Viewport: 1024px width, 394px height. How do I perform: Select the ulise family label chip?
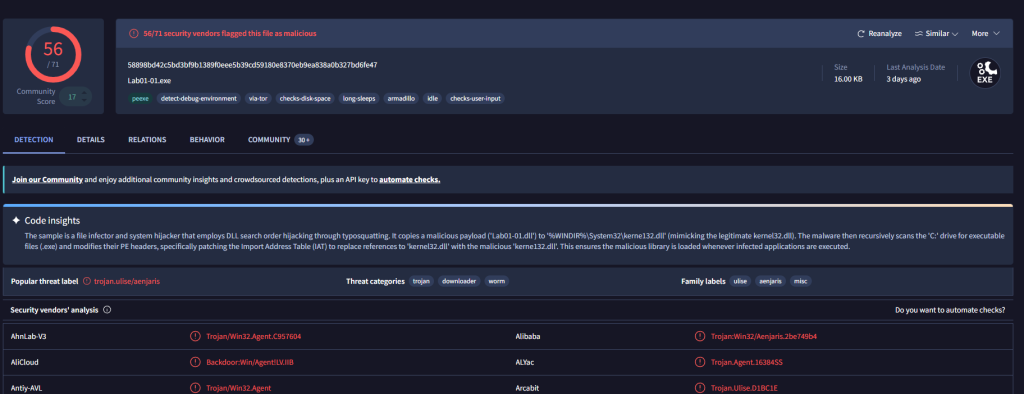(x=741, y=281)
